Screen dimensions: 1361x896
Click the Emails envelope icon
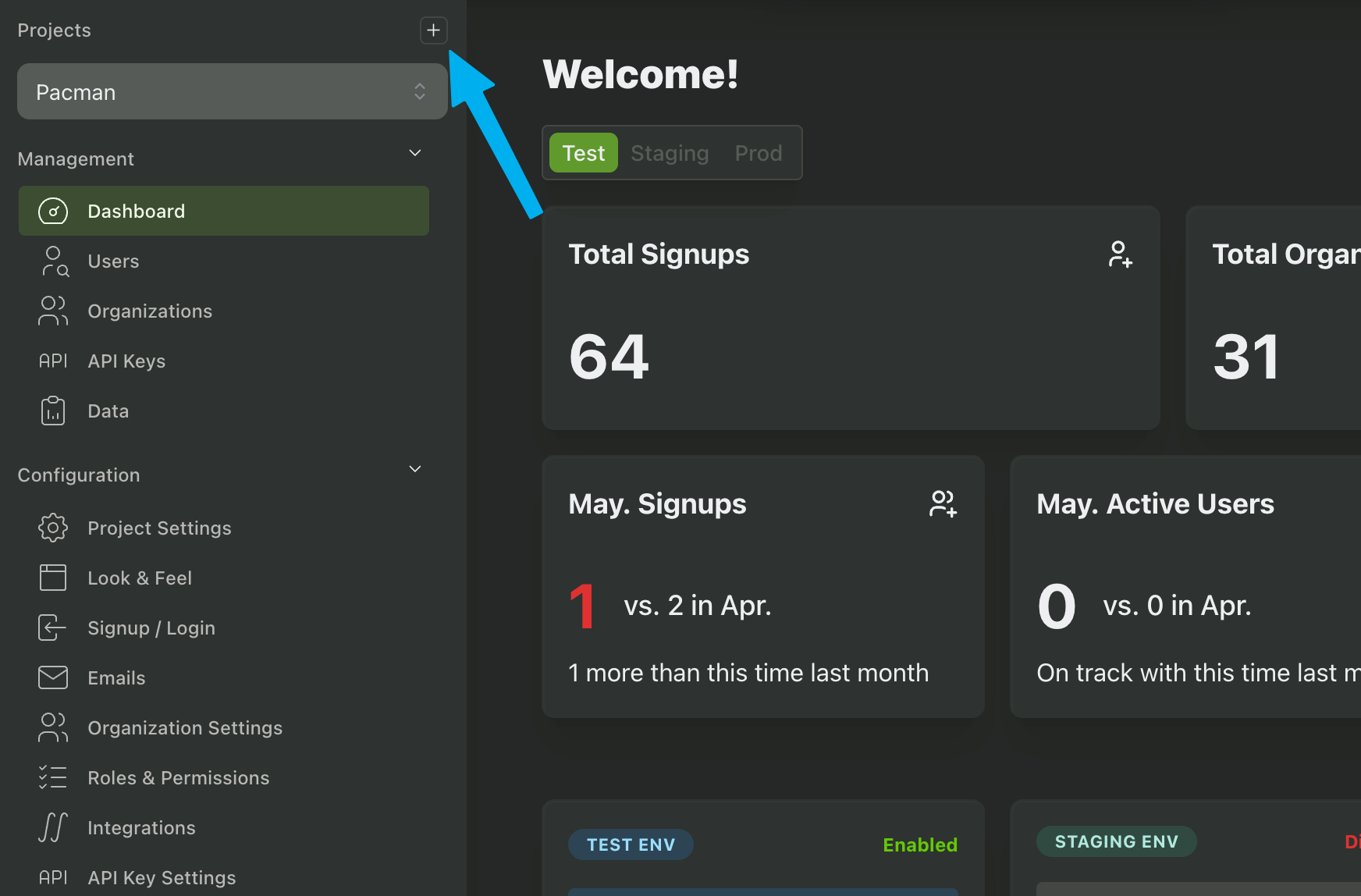pos(53,678)
